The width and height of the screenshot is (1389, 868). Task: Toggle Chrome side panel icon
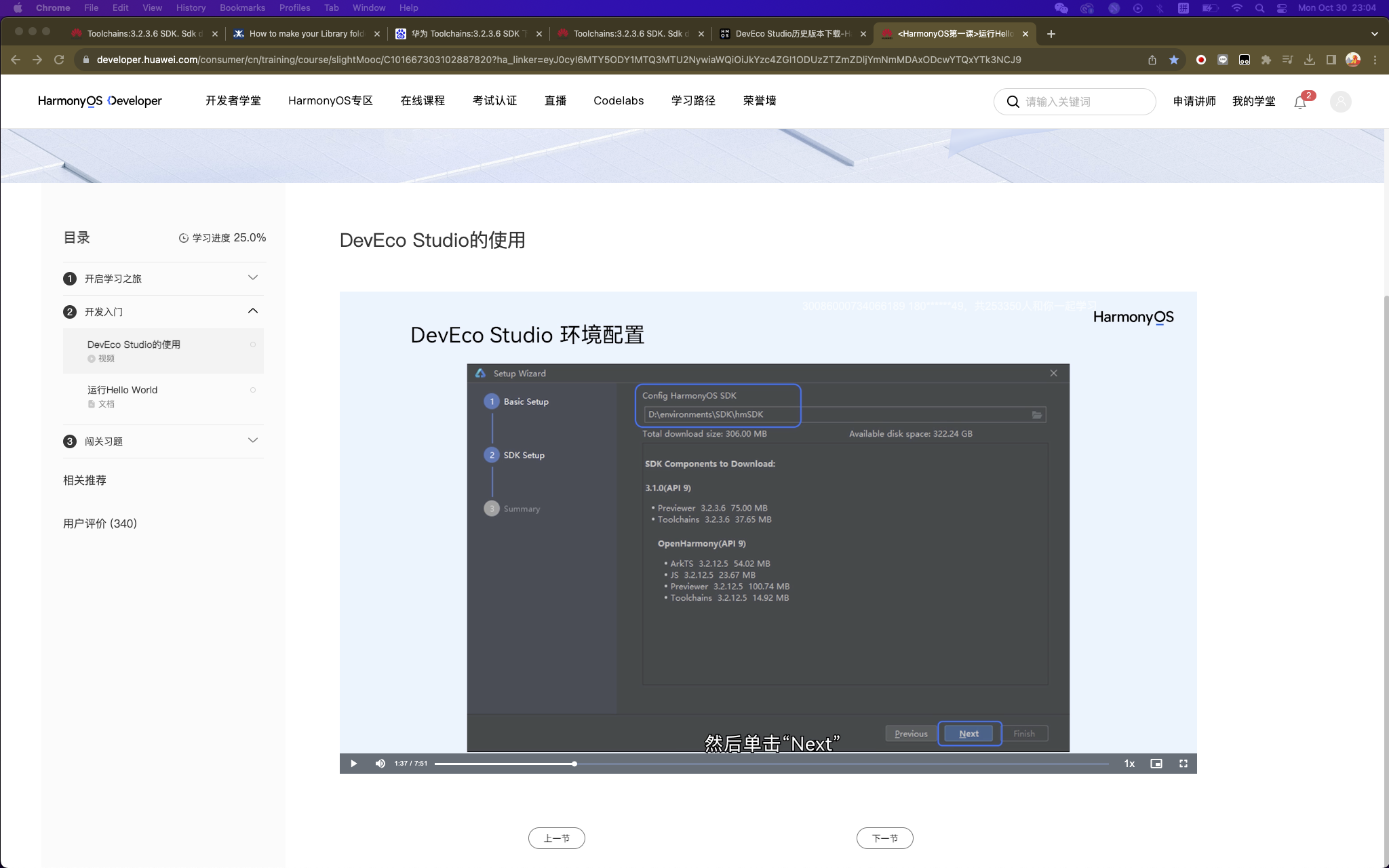[1331, 60]
